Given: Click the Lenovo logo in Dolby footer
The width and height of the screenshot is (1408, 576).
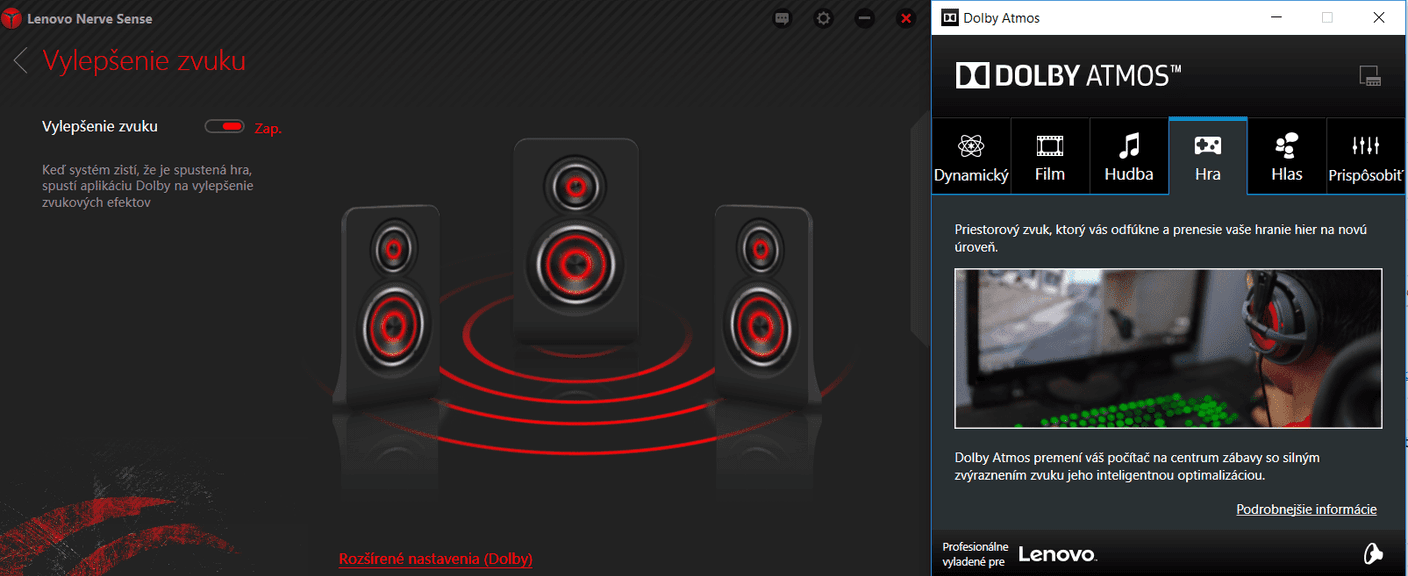Looking at the screenshot, I should (x=1057, y=554).
